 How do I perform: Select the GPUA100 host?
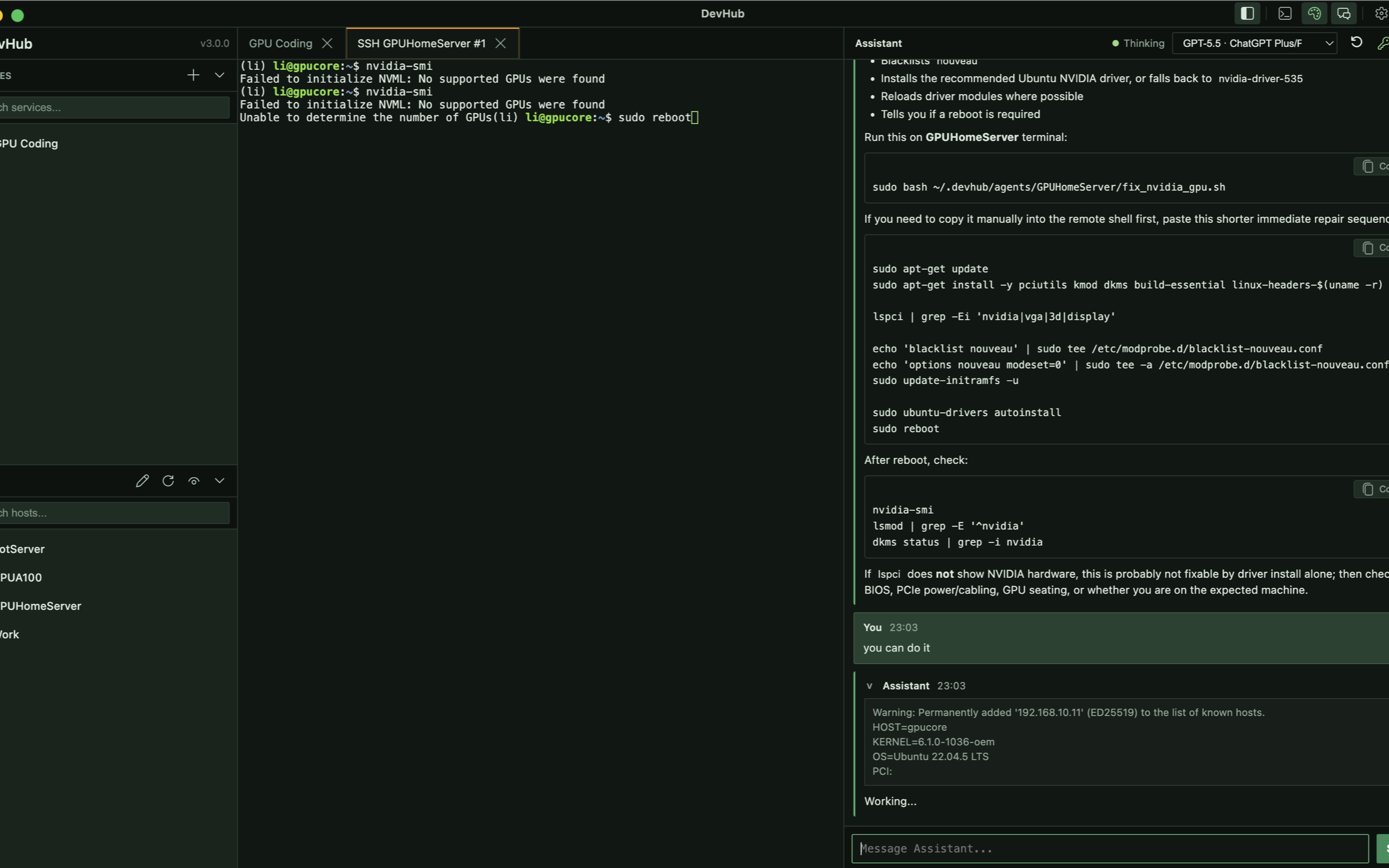[x=21, y=578]
